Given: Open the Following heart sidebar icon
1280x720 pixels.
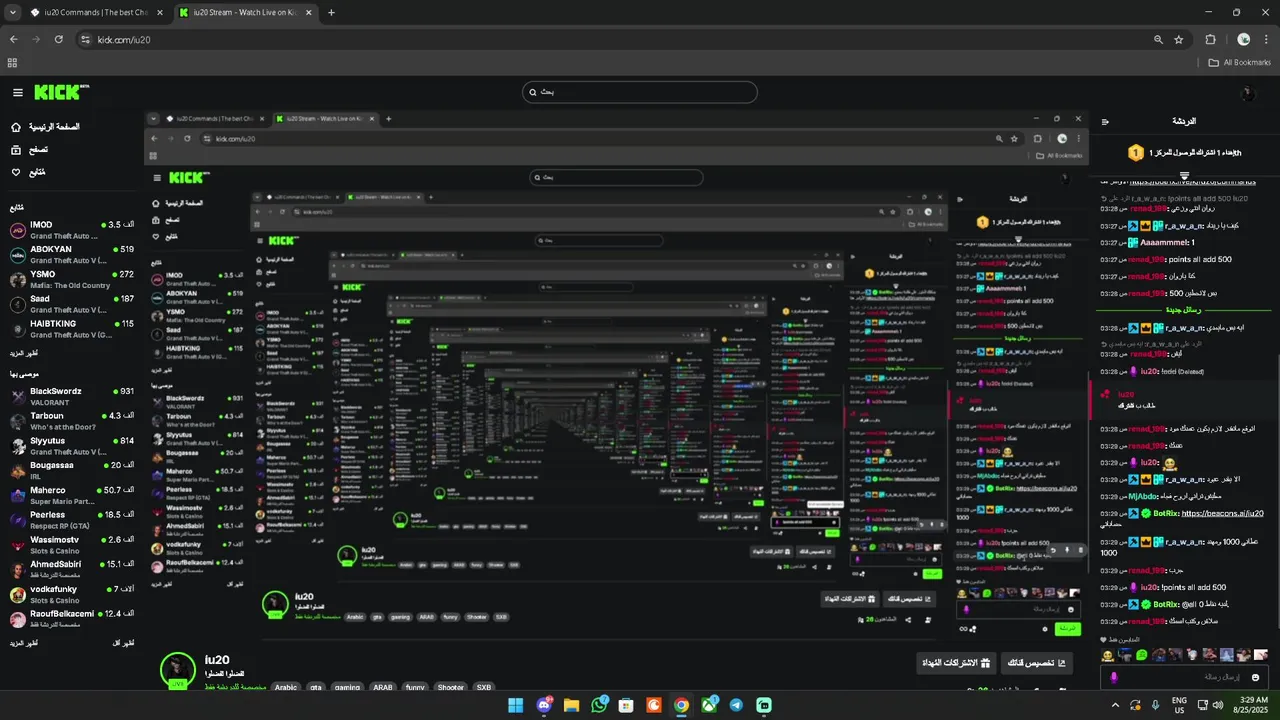Looking at the screenshot, I should 16,172.
